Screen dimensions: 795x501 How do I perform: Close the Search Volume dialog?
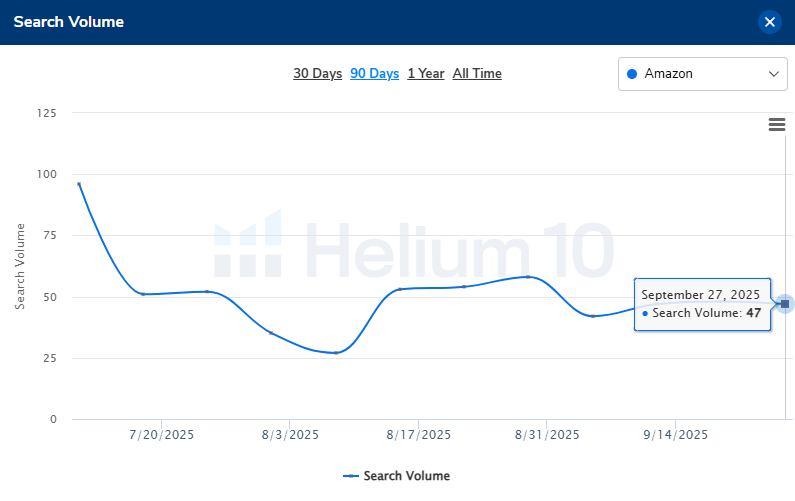769,22
